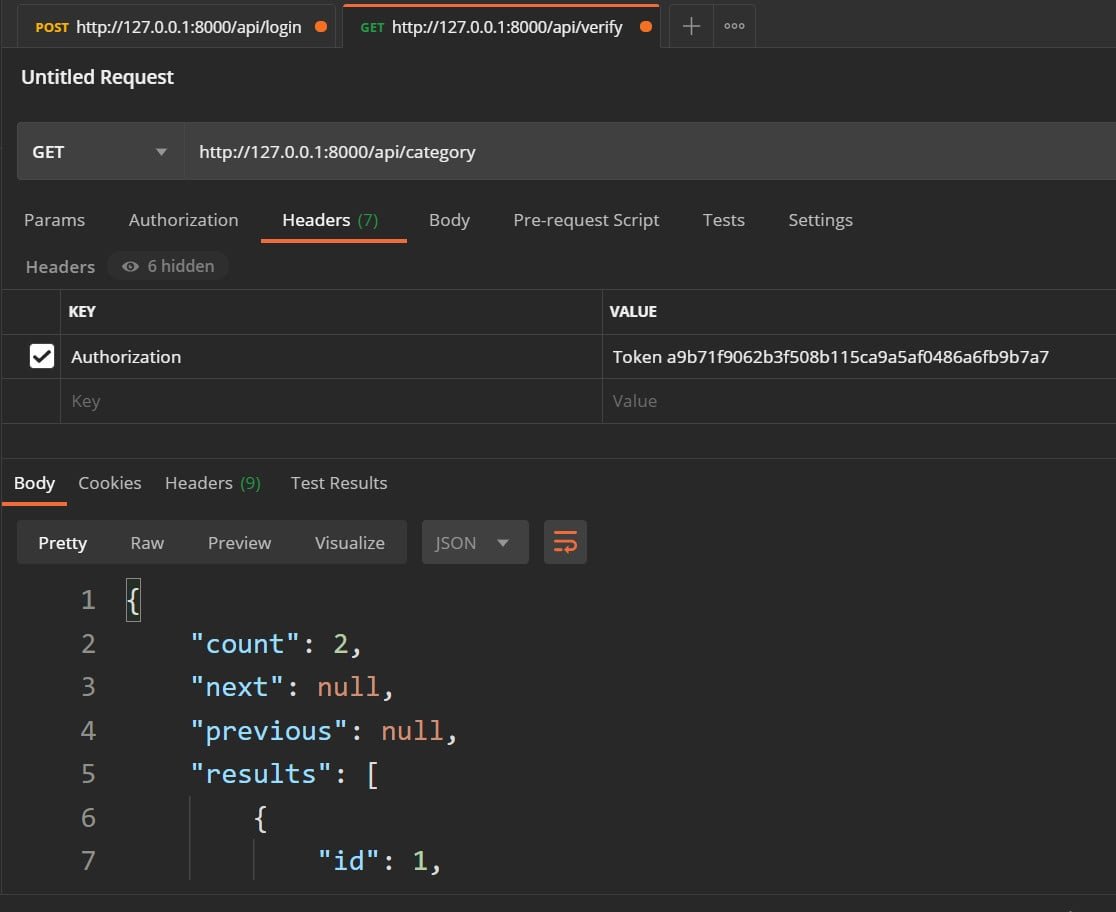Click the KEY column header
The width and height of the screenshot is (1116, 912).
(82, 312)
